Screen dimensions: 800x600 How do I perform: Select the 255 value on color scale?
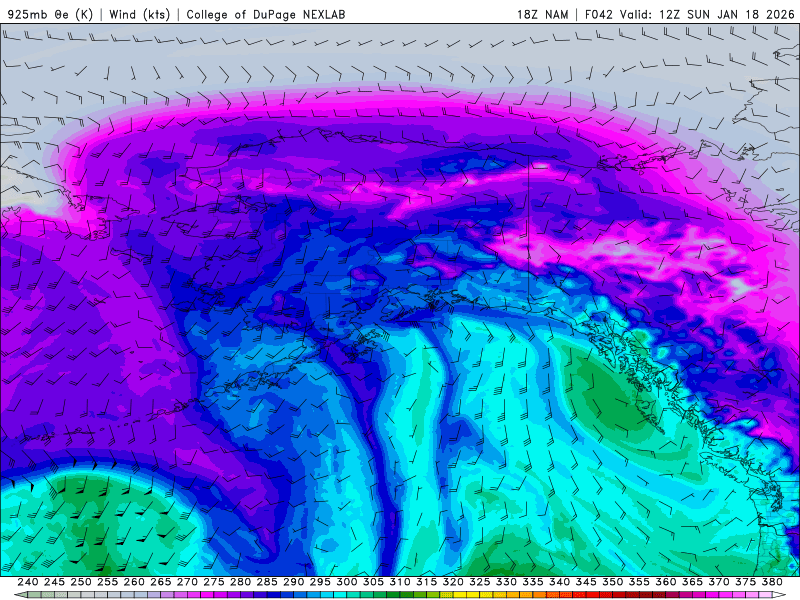click(x=107, y=582)
